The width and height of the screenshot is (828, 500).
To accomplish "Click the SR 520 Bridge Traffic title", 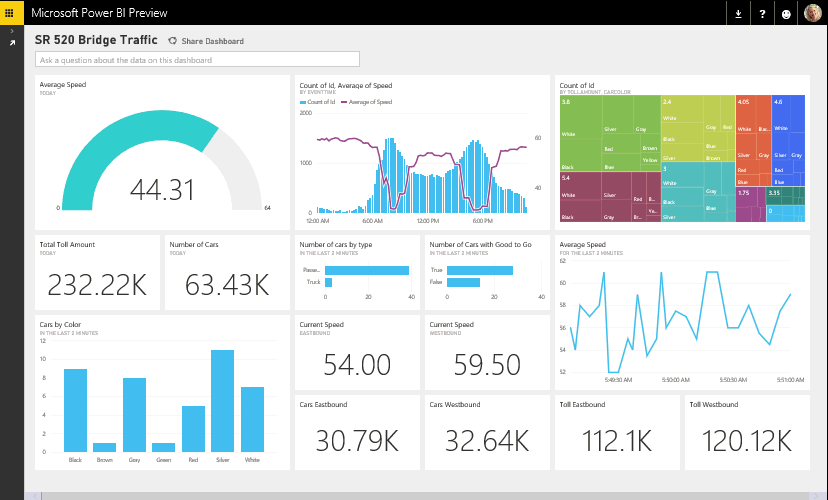I will 97,40.
